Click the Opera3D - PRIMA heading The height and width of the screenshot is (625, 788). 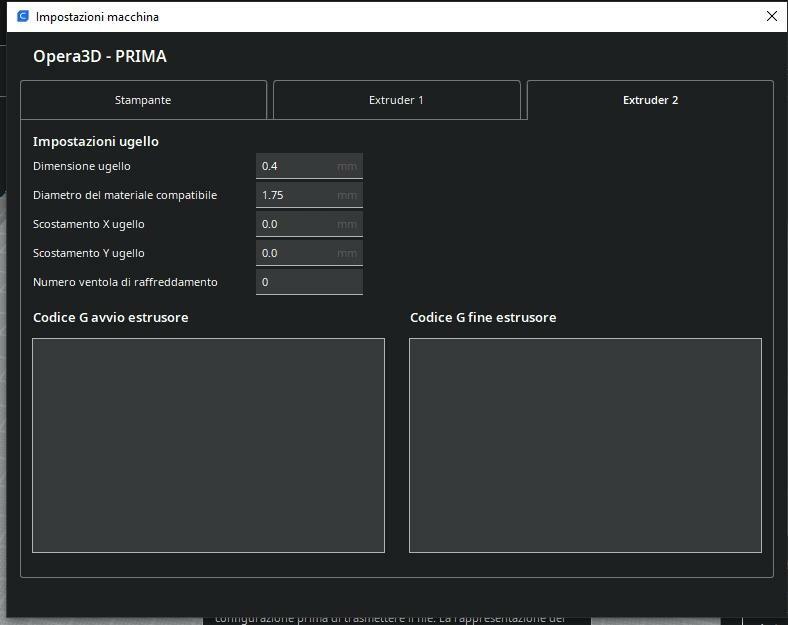click(x=100, y=56)
